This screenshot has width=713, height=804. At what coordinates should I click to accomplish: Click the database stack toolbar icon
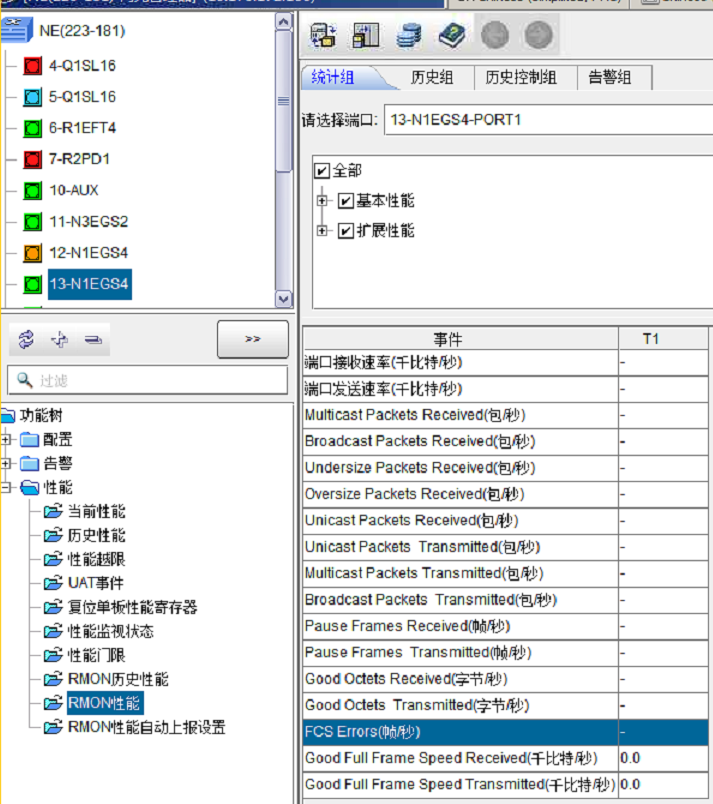coord(409,35)
